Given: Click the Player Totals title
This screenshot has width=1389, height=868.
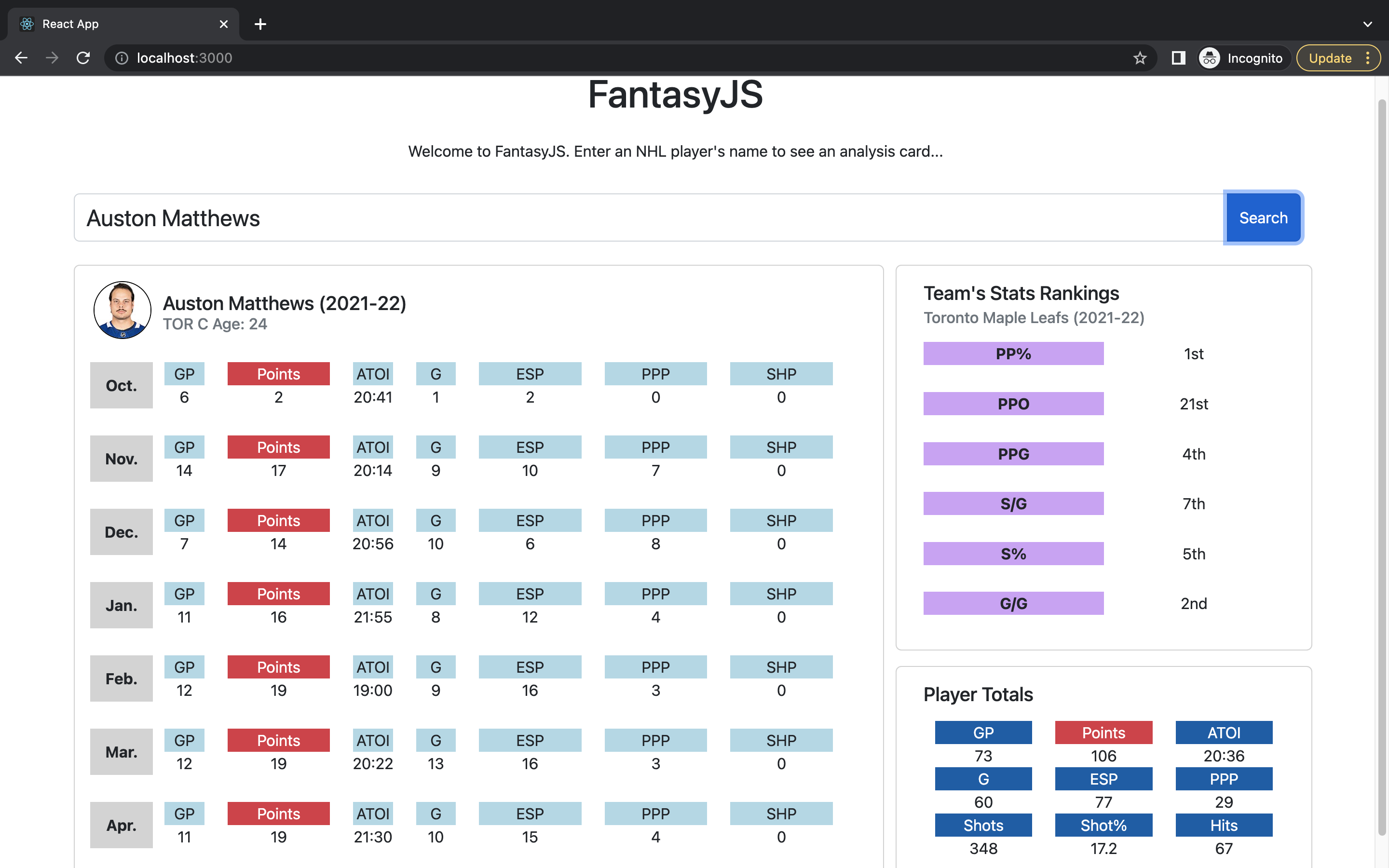Looking at the screenshot, I should [978, 694].
